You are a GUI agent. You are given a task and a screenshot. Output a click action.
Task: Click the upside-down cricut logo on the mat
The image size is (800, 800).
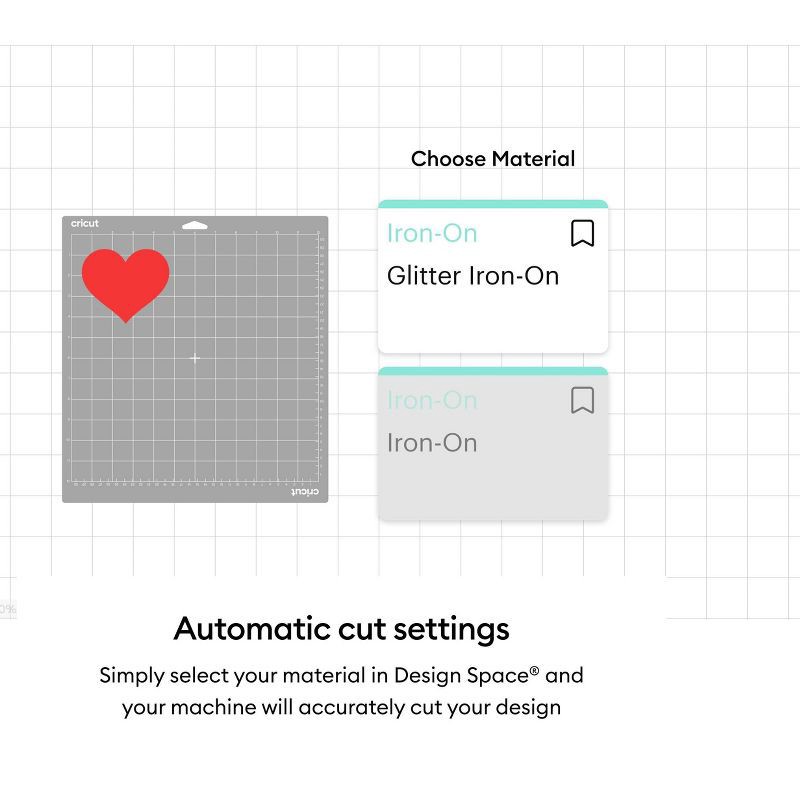tap(304, 492)
